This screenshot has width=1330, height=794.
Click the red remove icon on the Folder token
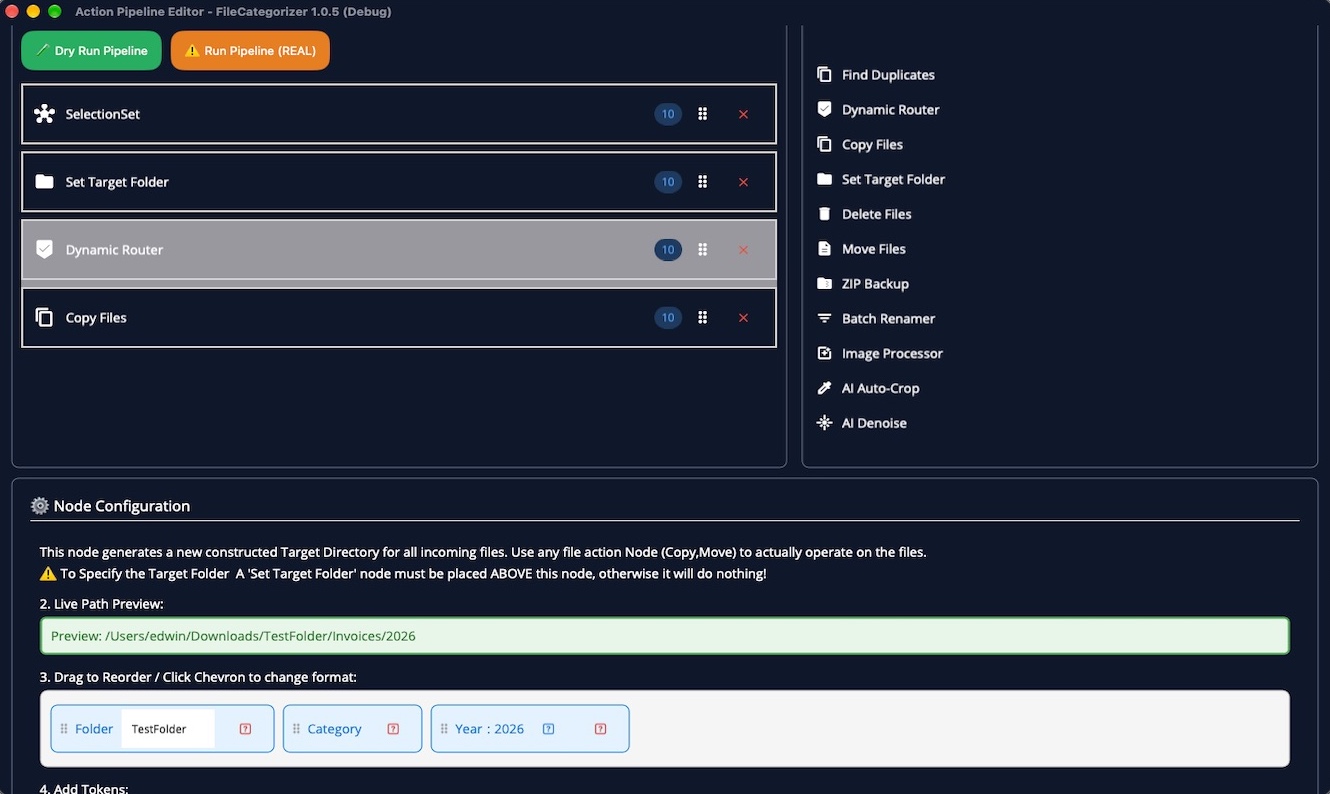246,729
